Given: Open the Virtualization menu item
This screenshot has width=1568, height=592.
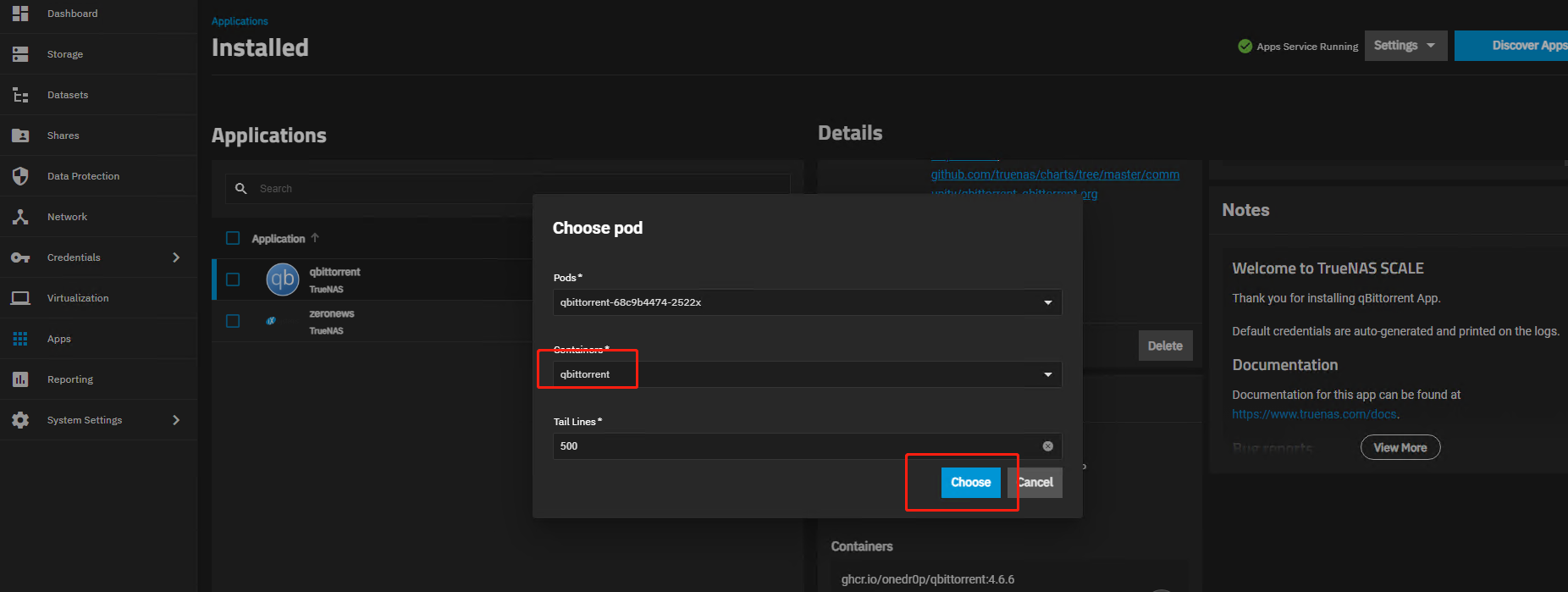Looking at the screenshot, I should click(x=98, y=298).
